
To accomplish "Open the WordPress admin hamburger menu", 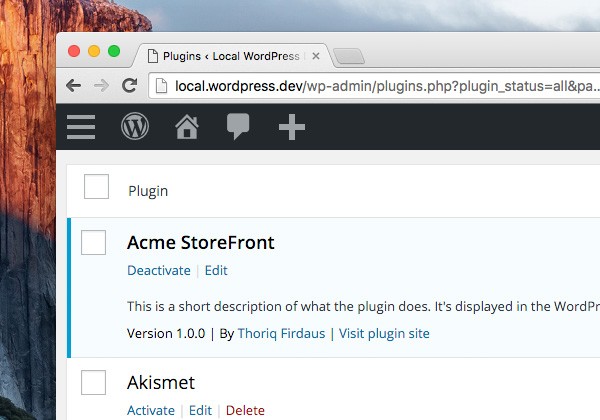I will pos(81,127).
